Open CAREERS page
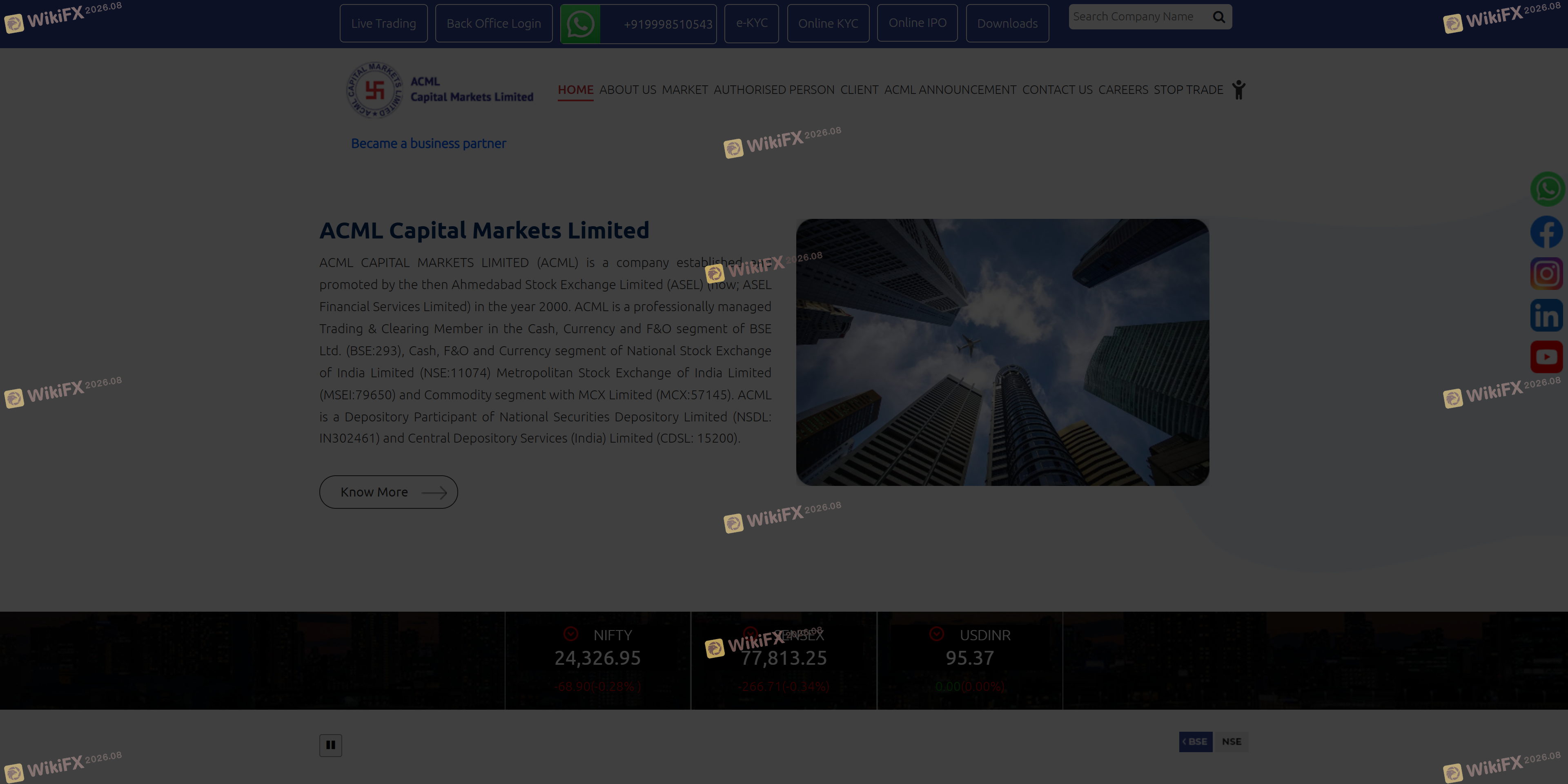 1123,89
